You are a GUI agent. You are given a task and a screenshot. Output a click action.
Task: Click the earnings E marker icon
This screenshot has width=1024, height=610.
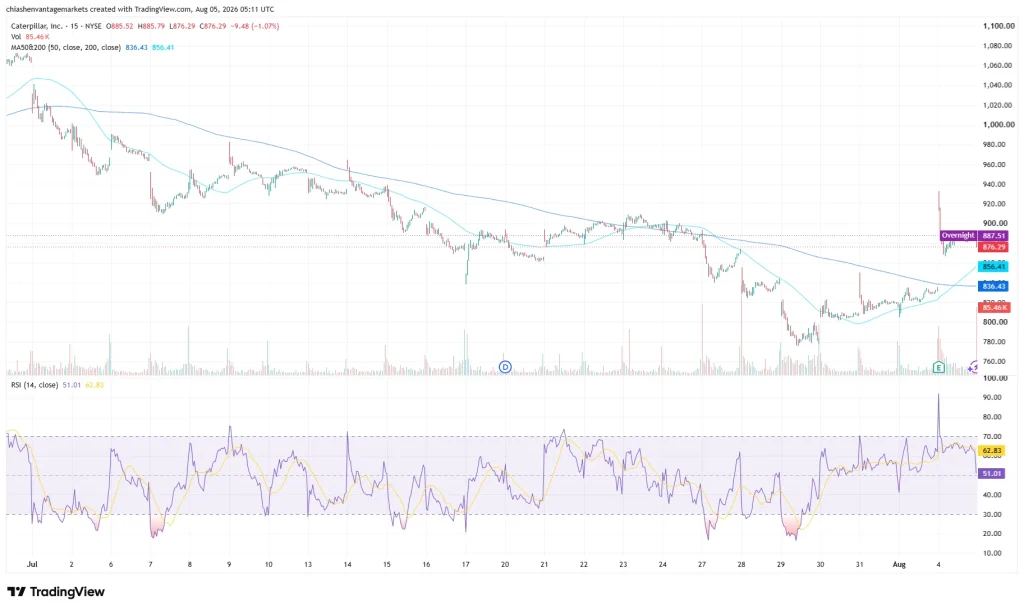938,367
